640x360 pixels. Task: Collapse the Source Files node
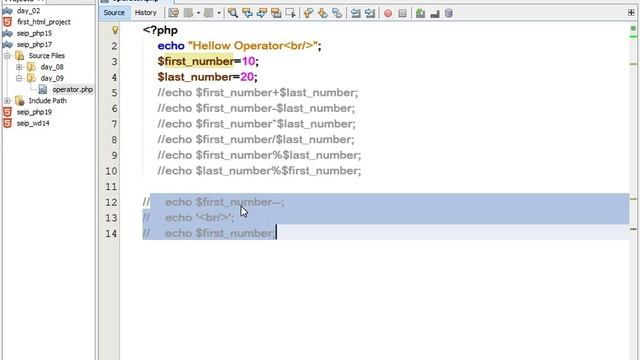click(x=7, y=56)
